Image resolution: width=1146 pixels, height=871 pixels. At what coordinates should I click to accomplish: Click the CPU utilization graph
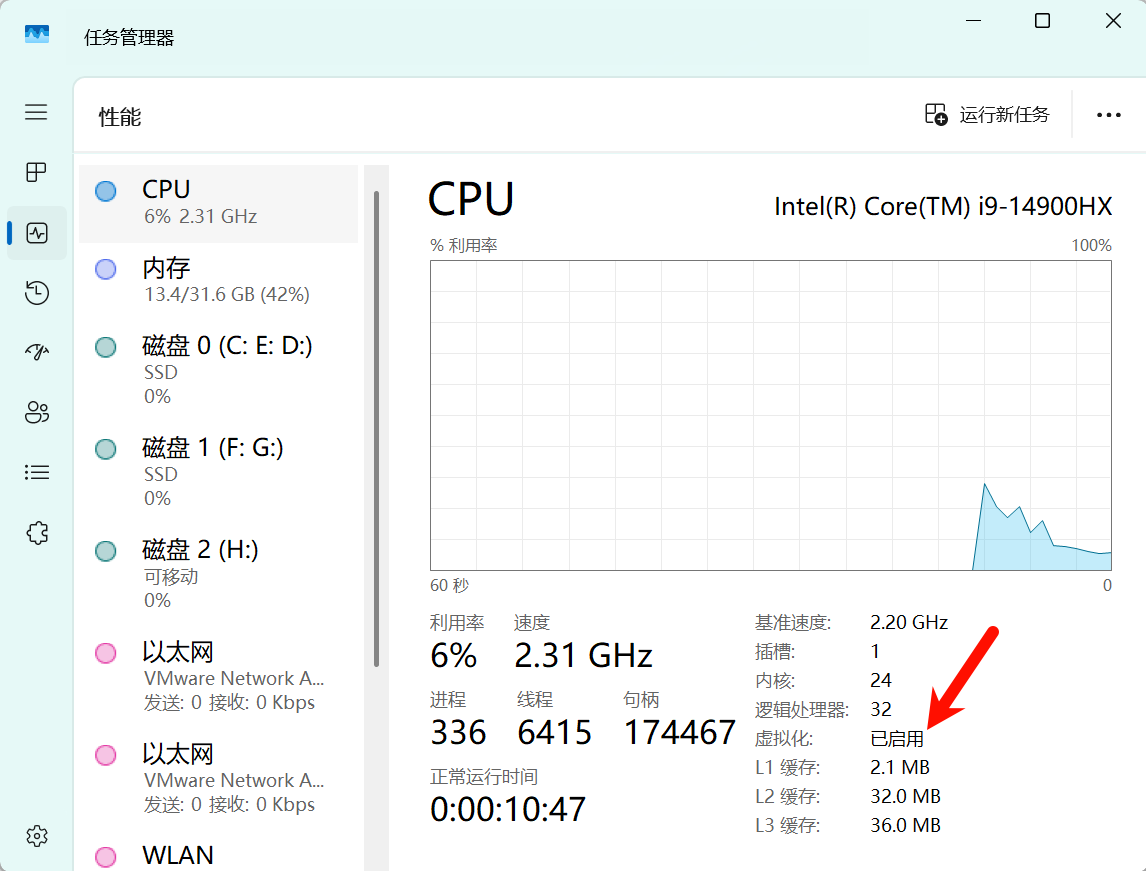(x=770, y=415)
